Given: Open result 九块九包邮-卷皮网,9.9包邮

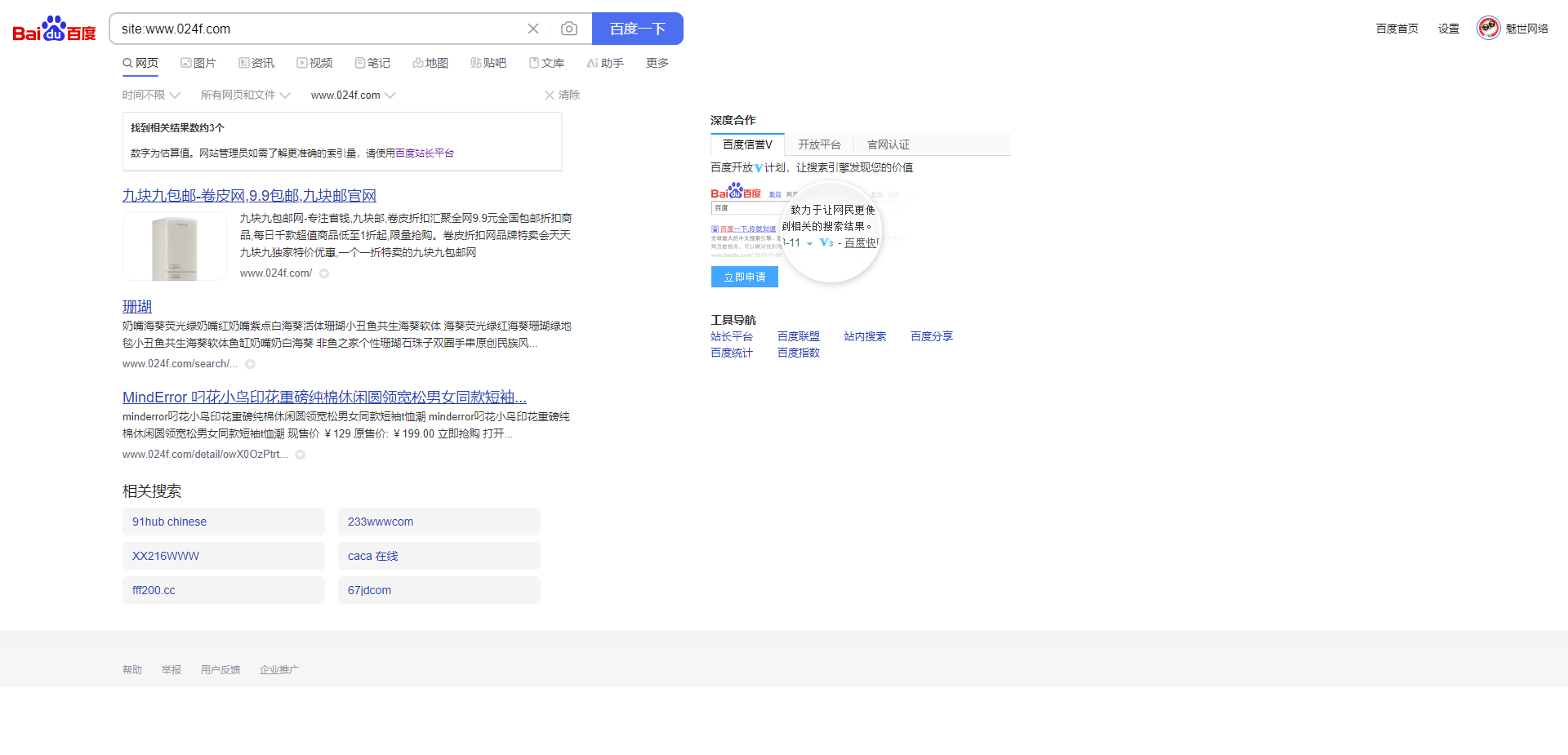Looking at the screenshot, I should click(249, 196).
